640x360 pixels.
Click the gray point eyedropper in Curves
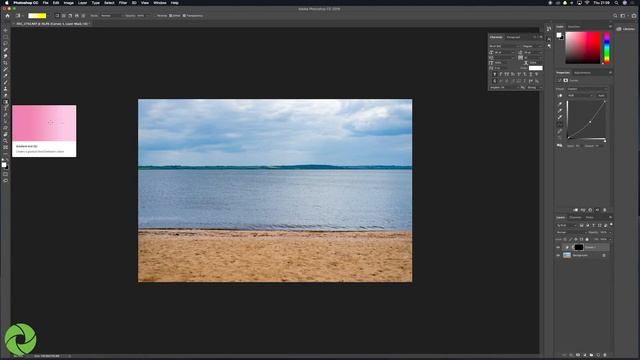[x=560, y=111]
